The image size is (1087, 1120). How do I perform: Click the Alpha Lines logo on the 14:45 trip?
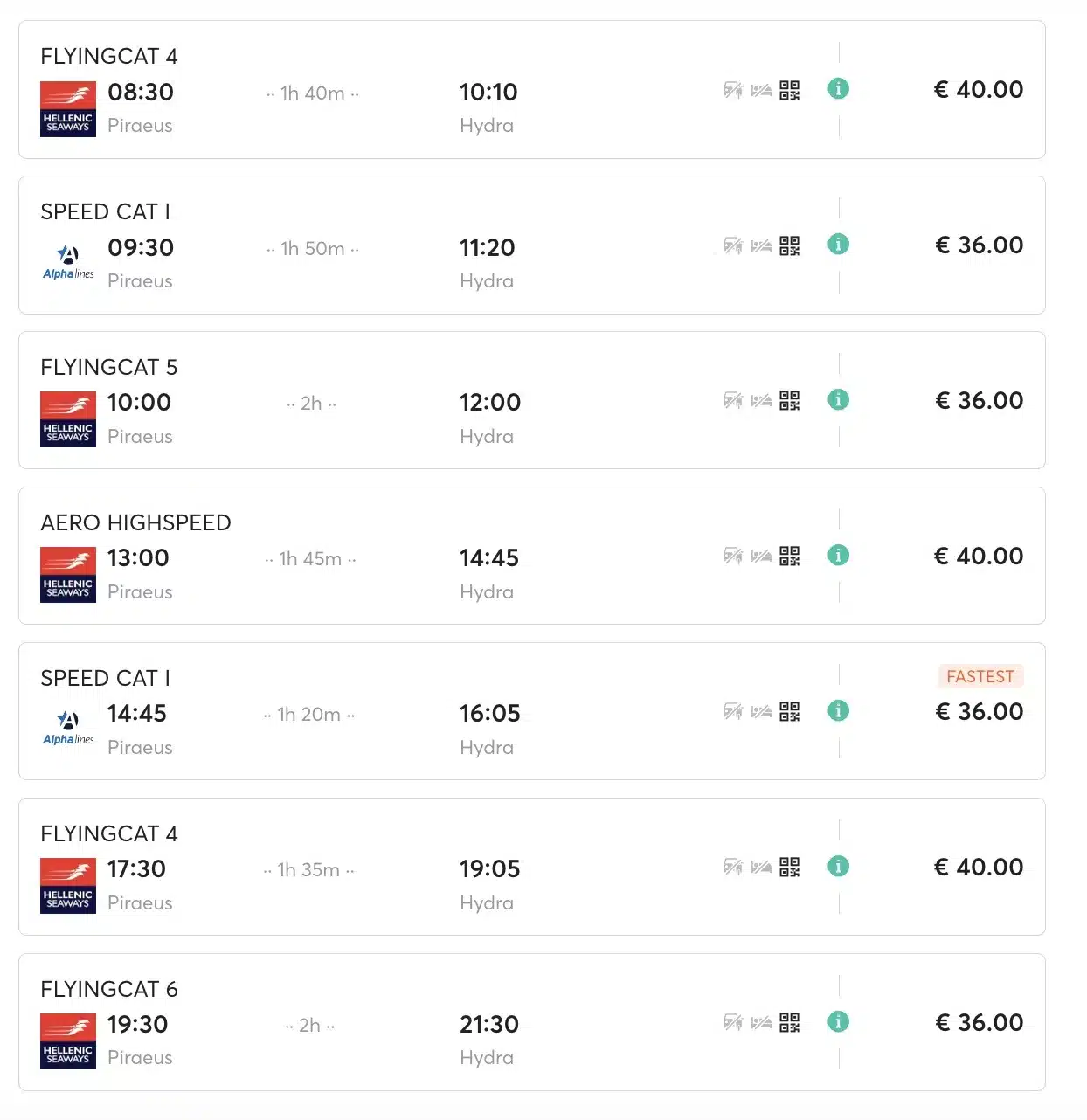pyautogui.click(x=68, y=728)
